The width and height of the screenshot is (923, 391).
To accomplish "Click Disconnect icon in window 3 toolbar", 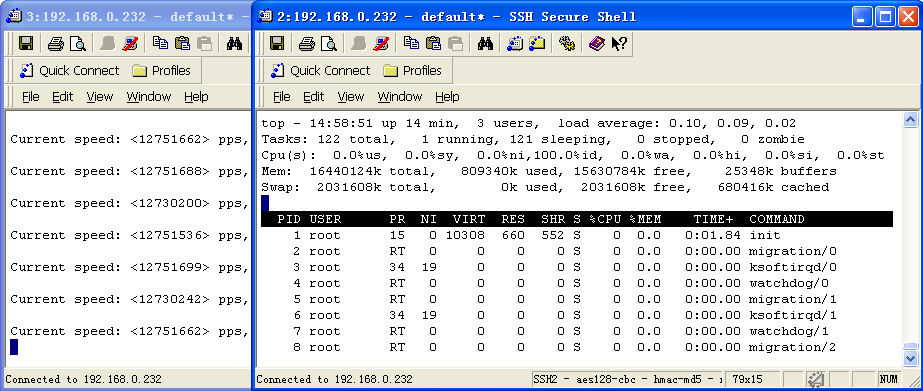I will 130,43.
